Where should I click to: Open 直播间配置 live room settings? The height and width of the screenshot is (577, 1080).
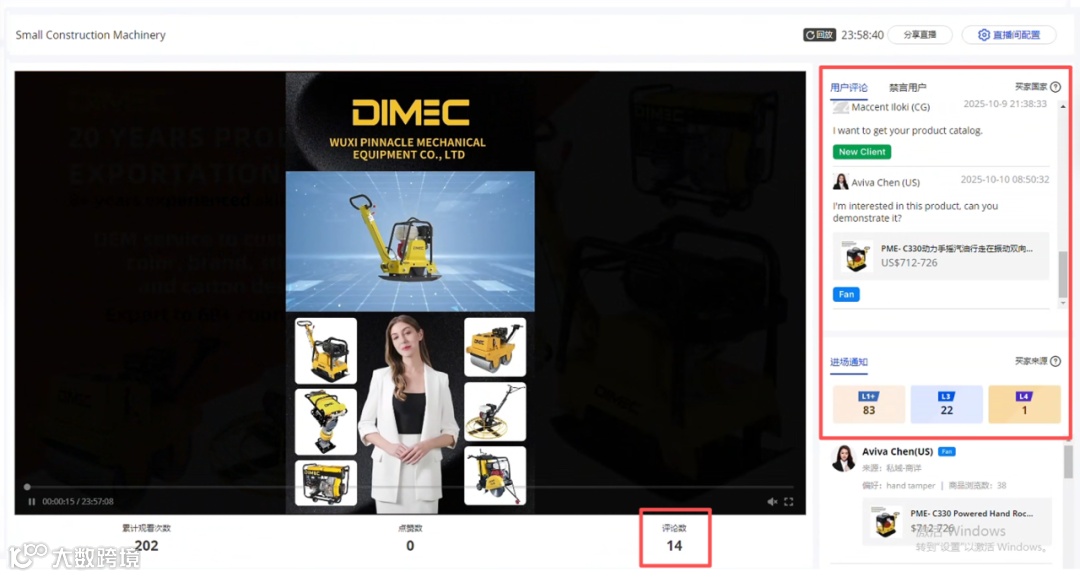1008,34
